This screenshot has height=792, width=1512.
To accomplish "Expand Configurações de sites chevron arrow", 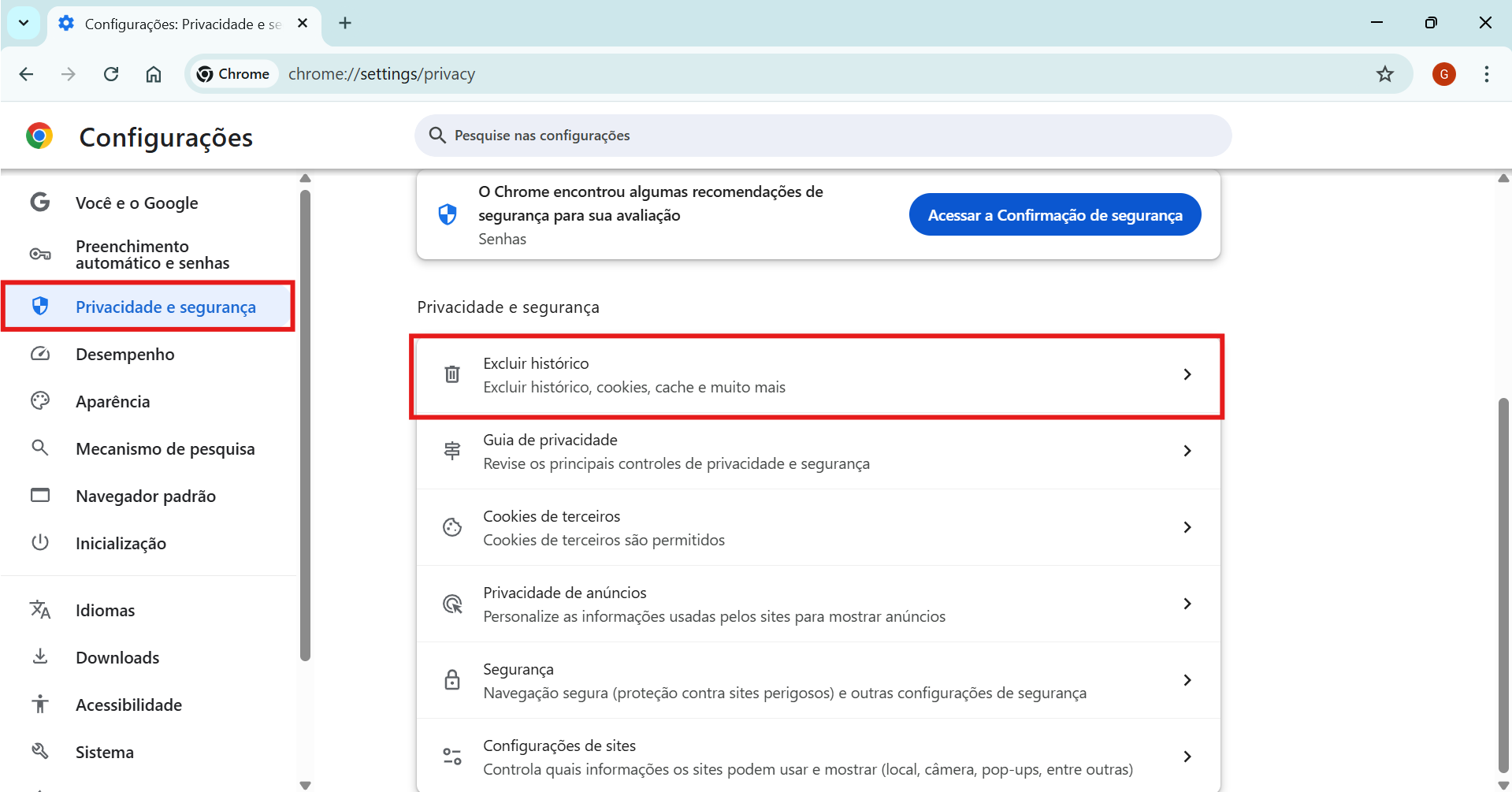I will tap(1187, 757).
